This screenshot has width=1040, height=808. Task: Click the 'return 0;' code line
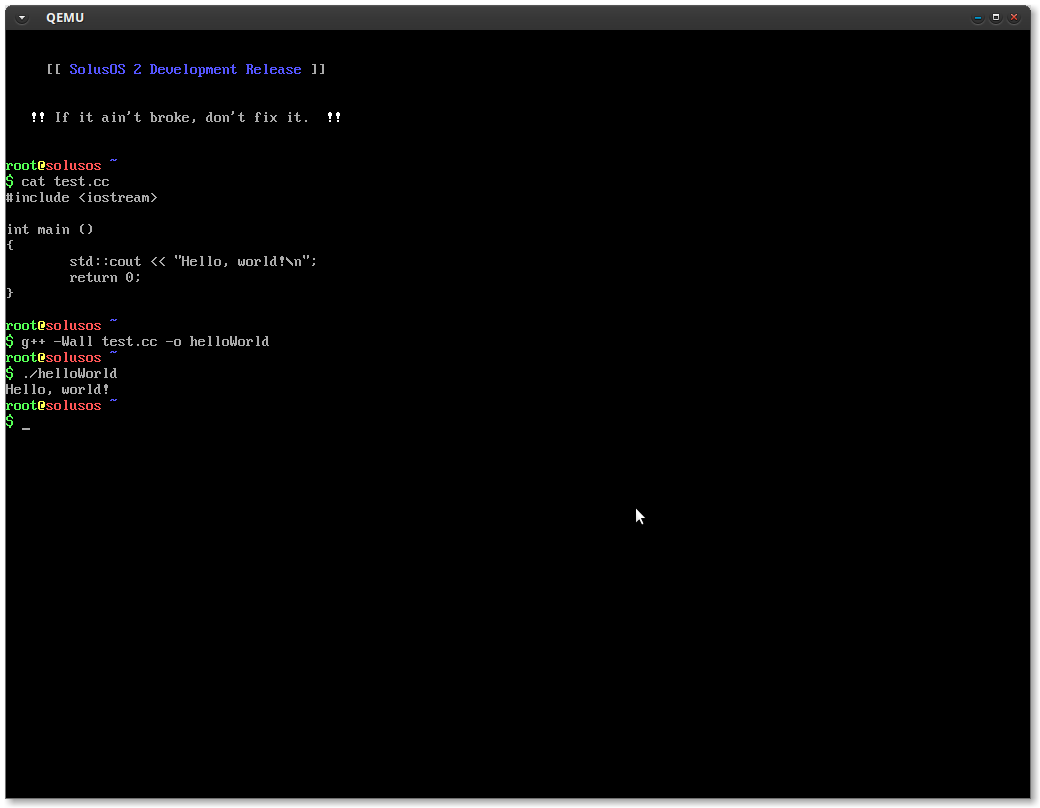pyautogui.click(x=105, y=278)
